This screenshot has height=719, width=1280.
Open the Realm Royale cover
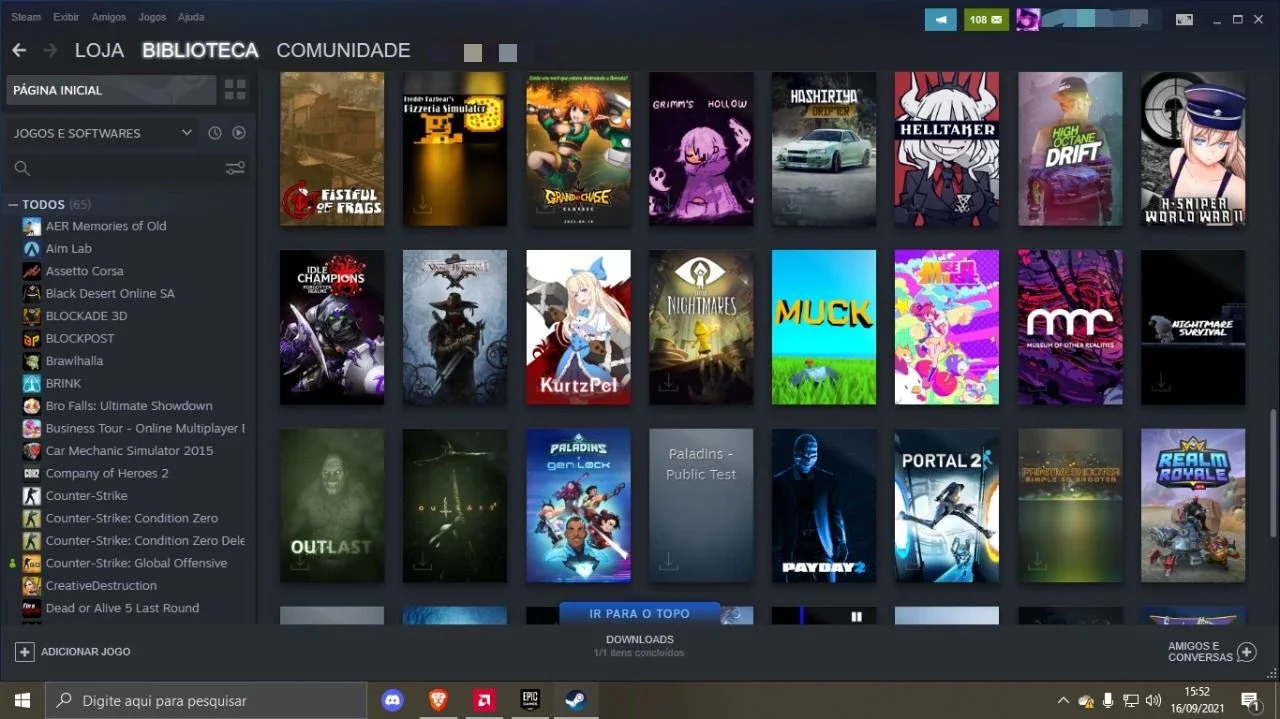point(1193,506)
